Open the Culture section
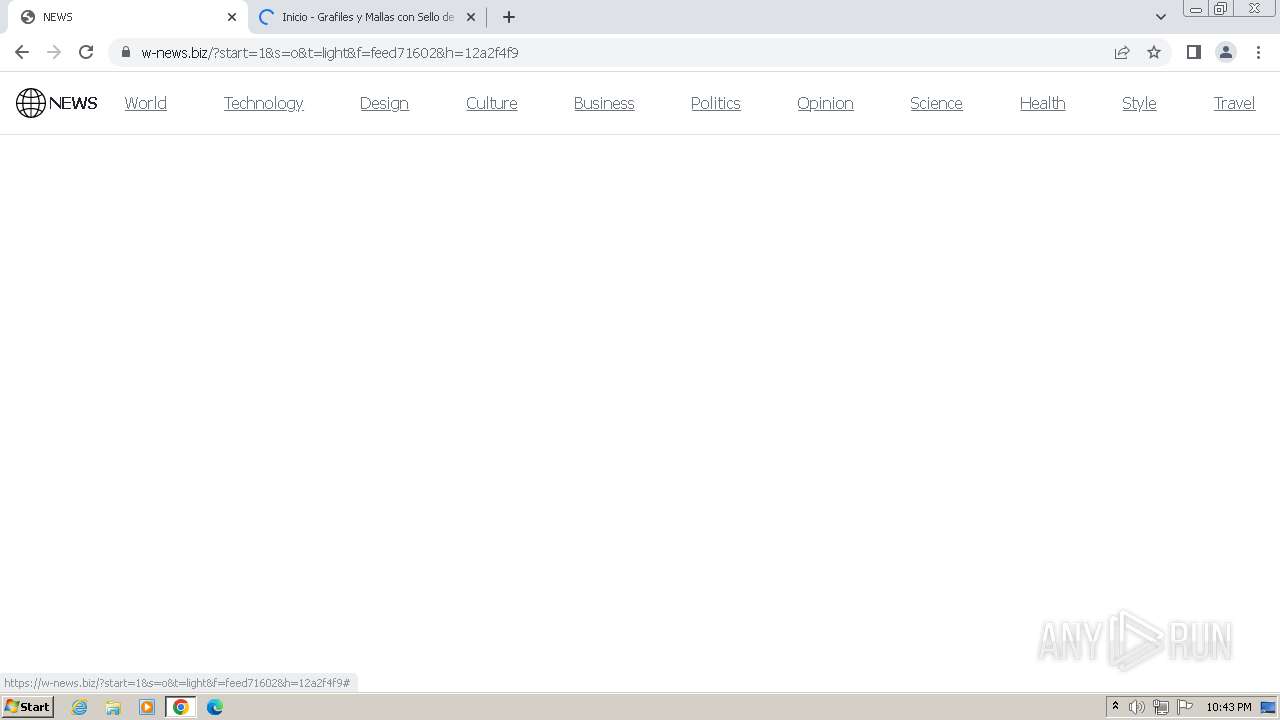 491,103
